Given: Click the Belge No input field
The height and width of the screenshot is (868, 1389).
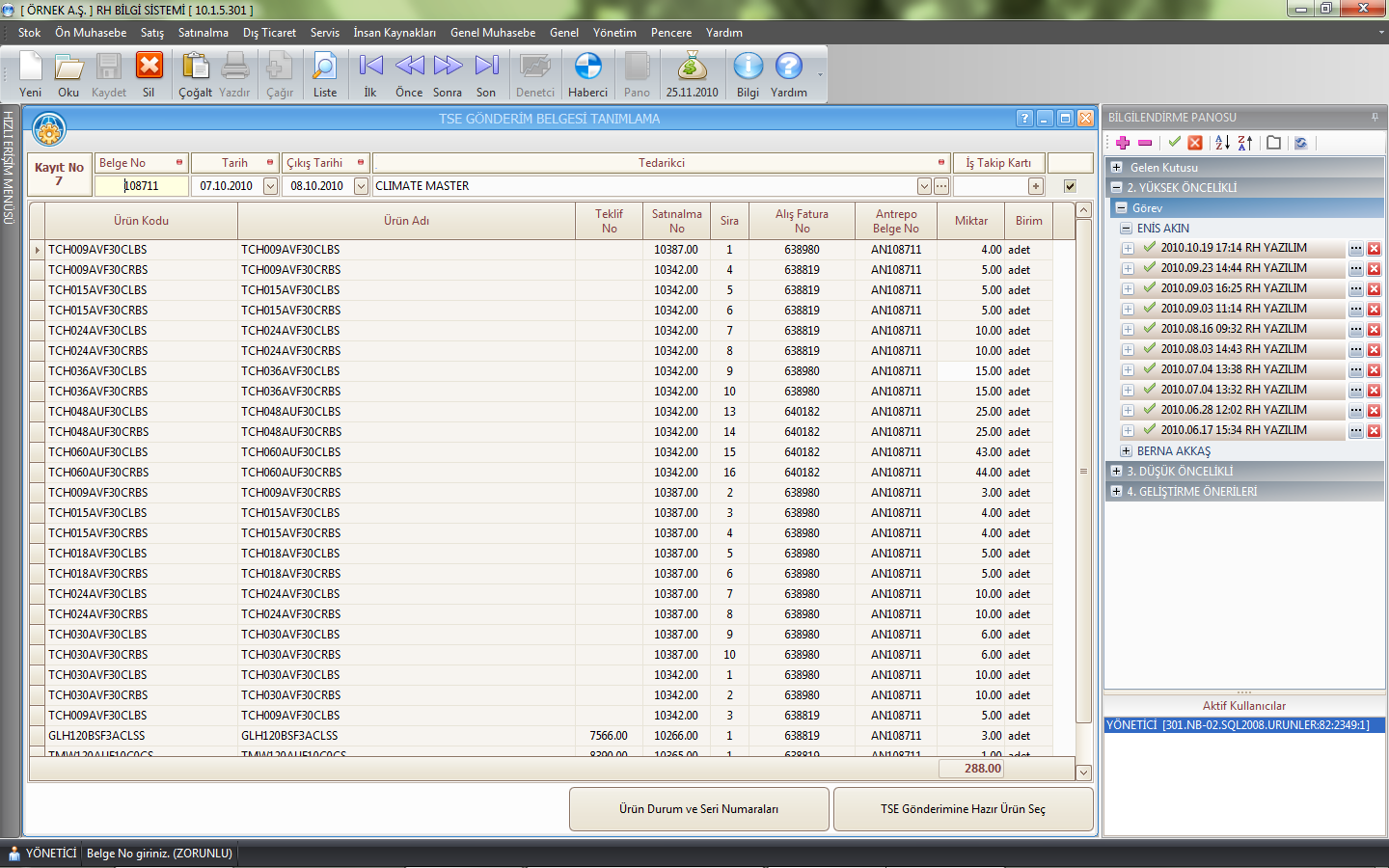Looking at the screenshot, I should [142, 186].
